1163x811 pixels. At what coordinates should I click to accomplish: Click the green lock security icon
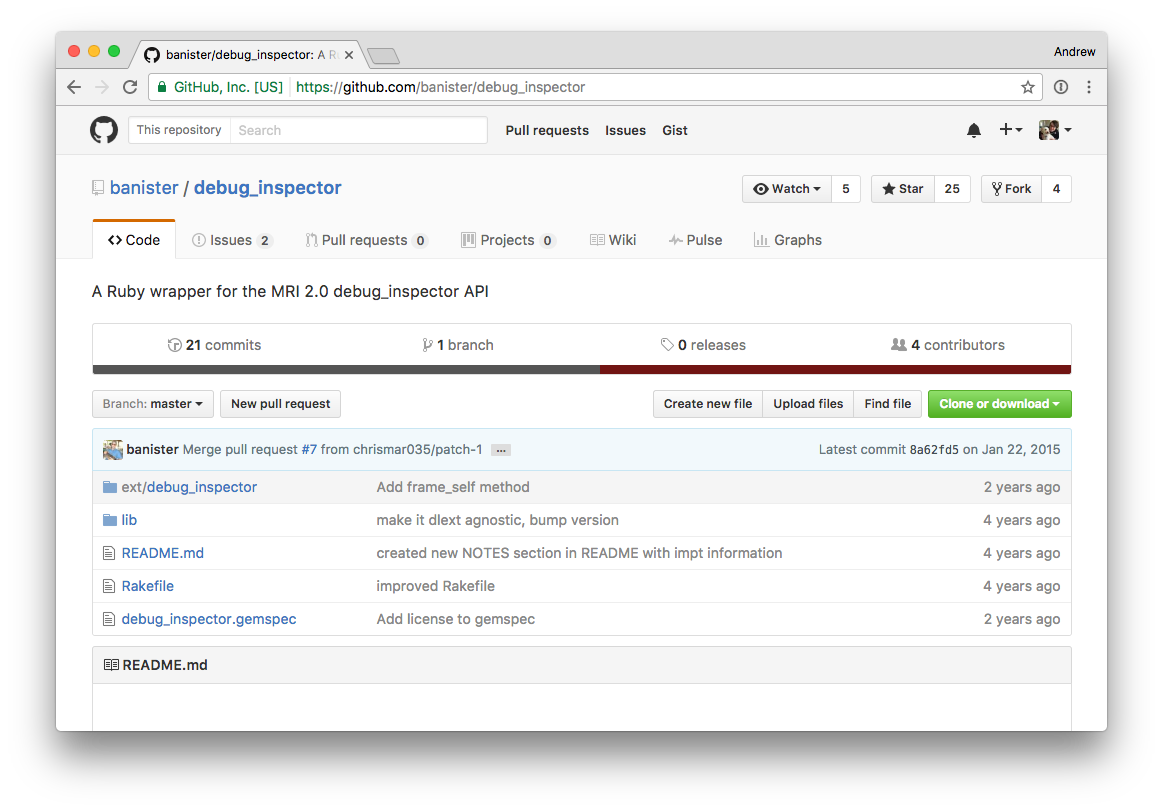[162, 87]
